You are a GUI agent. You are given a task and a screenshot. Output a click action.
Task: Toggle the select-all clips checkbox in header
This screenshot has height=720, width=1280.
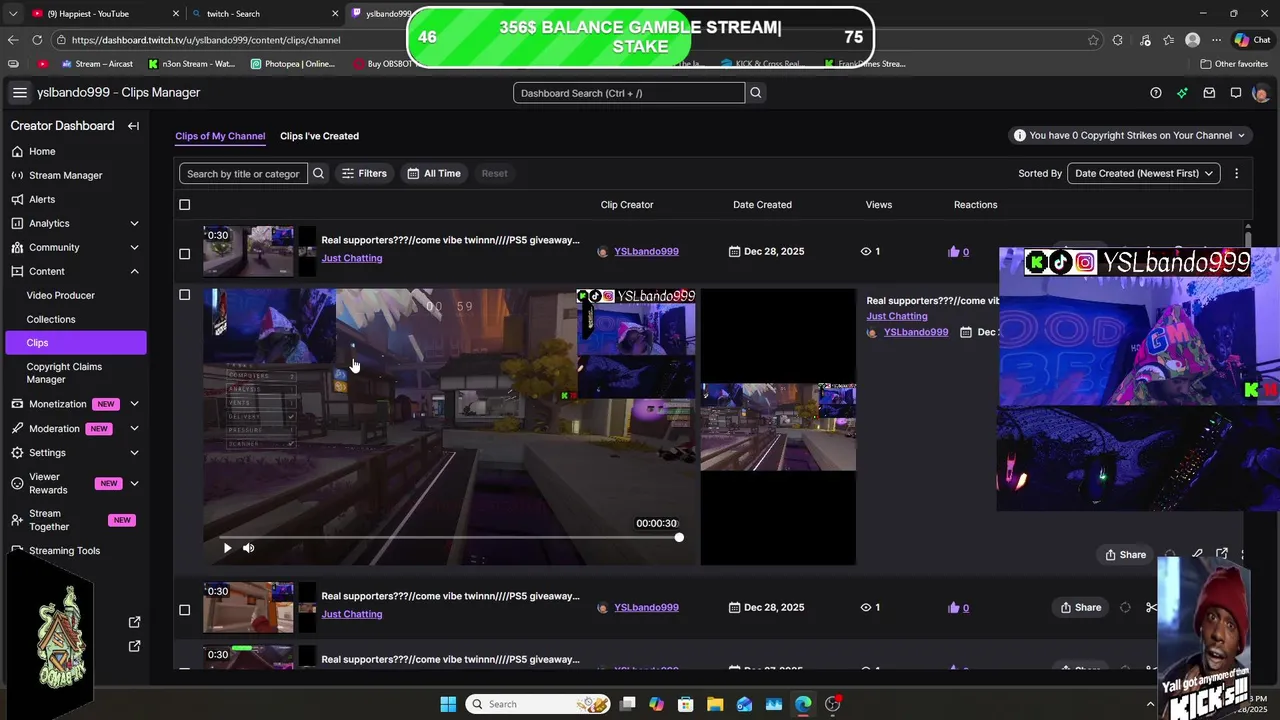[x=184, y=205]
